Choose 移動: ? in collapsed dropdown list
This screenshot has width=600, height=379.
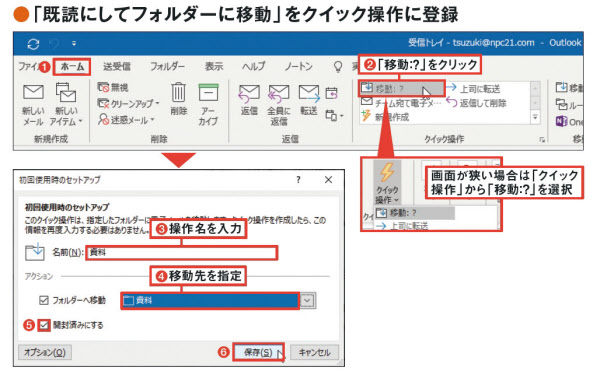click(x=415, y=213)
